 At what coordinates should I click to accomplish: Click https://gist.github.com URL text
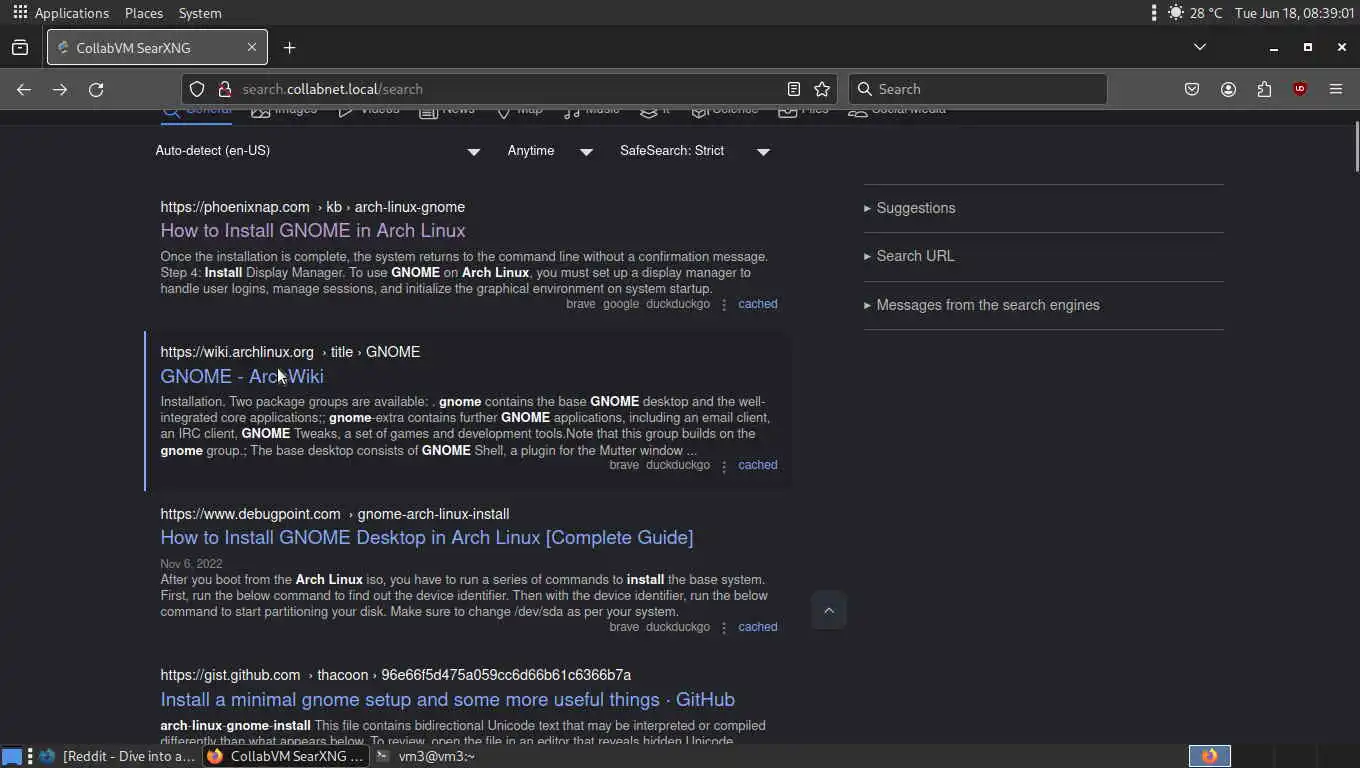[230, 675]
